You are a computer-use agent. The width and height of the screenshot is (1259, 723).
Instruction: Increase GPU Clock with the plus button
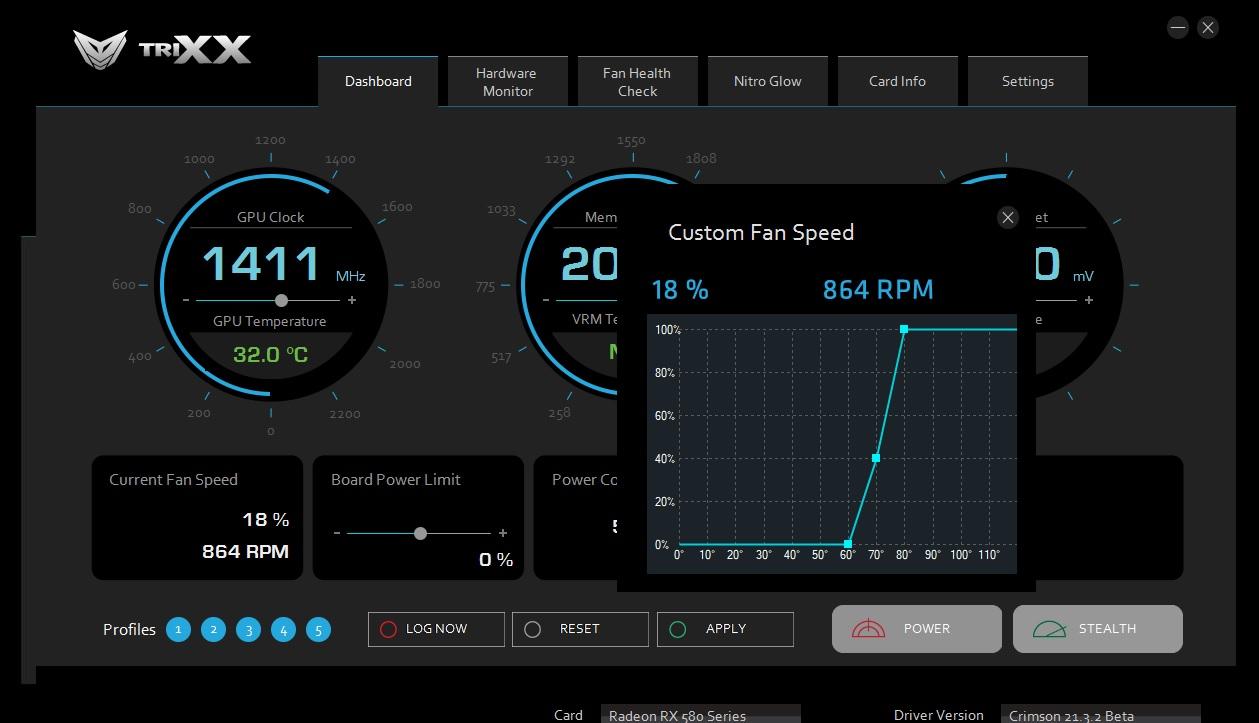(352, 300)
